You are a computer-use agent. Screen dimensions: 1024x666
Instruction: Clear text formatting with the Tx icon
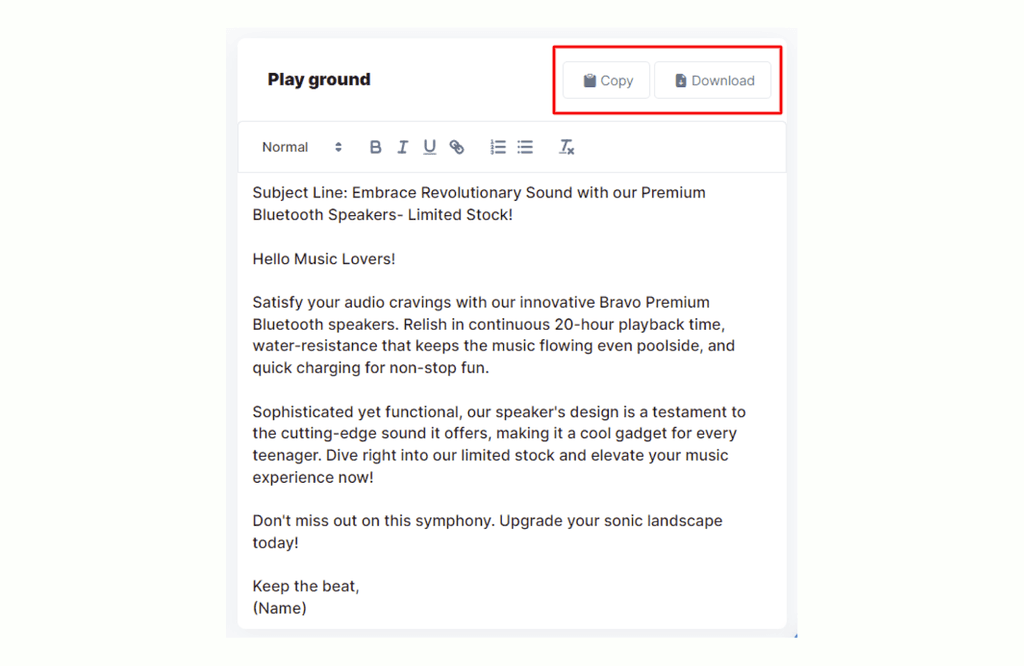tap(566, 146)
